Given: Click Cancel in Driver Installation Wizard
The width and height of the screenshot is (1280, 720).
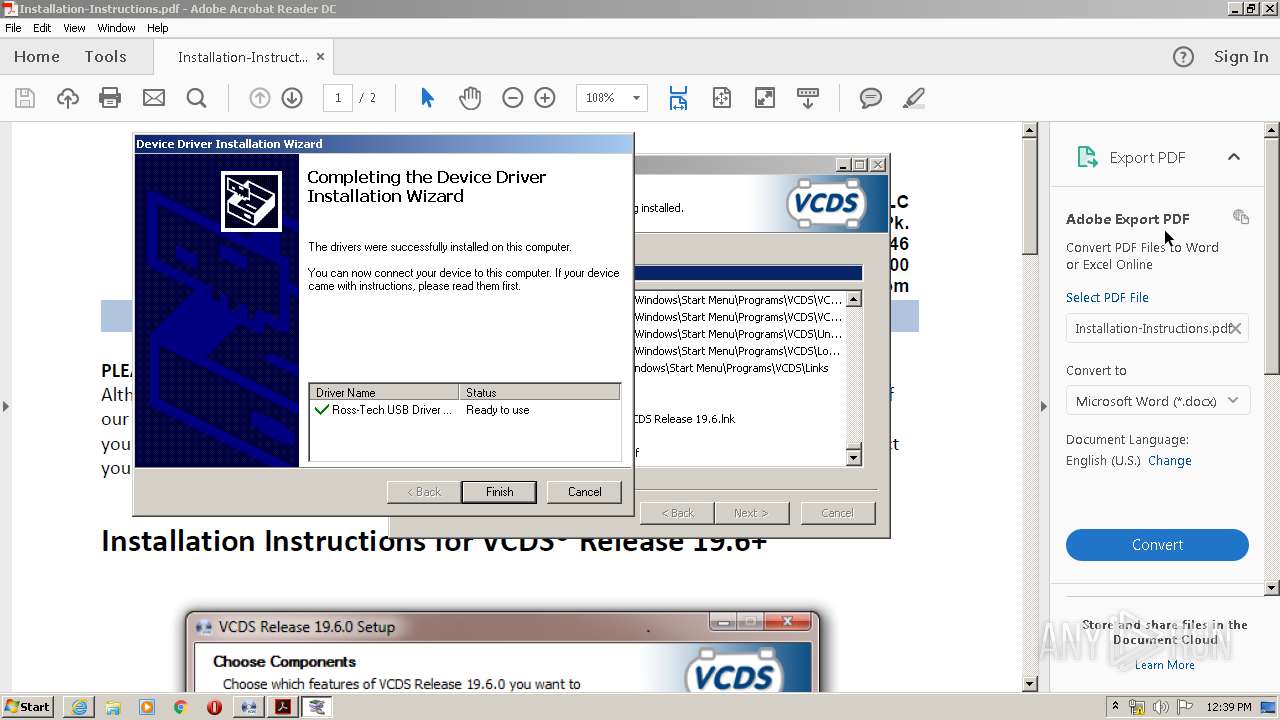Looking at the screenshot, I should (x=584, y=492).
